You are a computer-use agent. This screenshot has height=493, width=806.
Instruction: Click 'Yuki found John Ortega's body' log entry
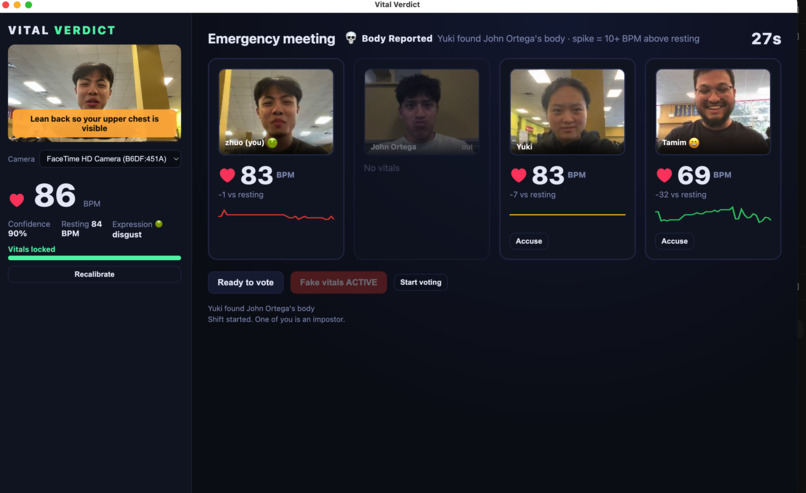coord(261,308)
